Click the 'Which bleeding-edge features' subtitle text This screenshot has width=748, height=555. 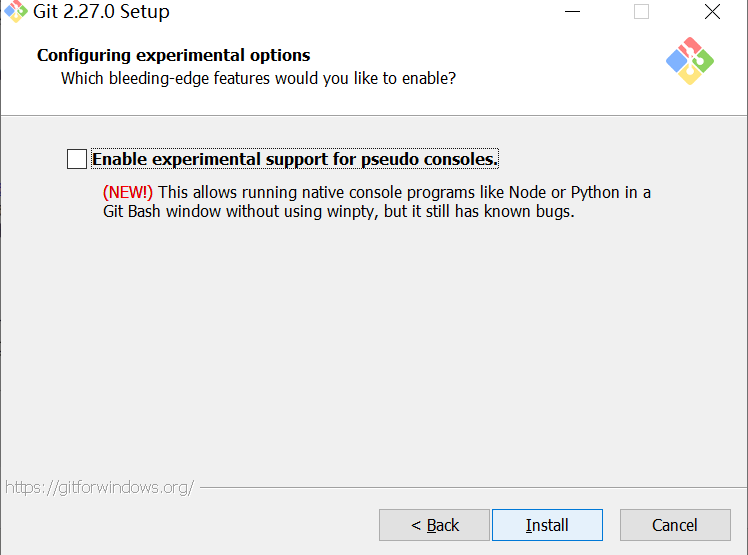(x=258, y=77)
